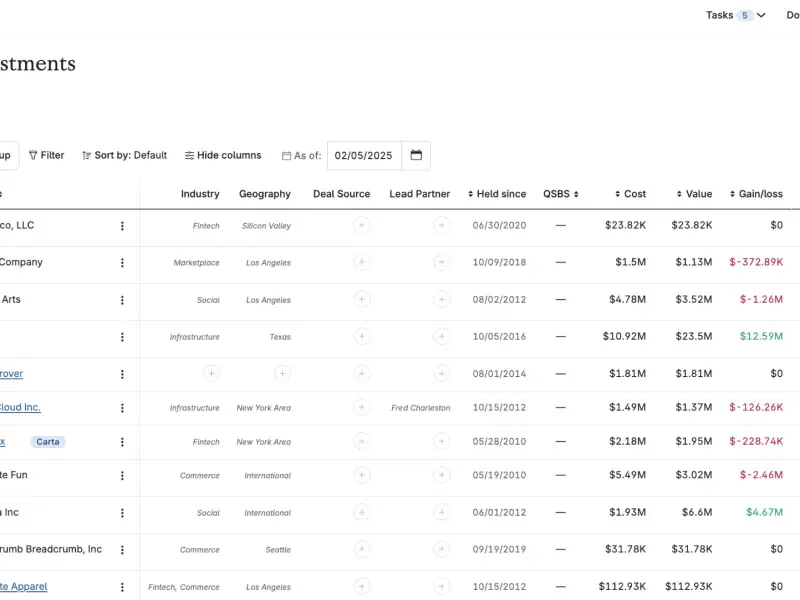The height and width of the screenshot is (600, 800).
Task: Open the calendar date picker icon
Action: click(x=416, y=155)
